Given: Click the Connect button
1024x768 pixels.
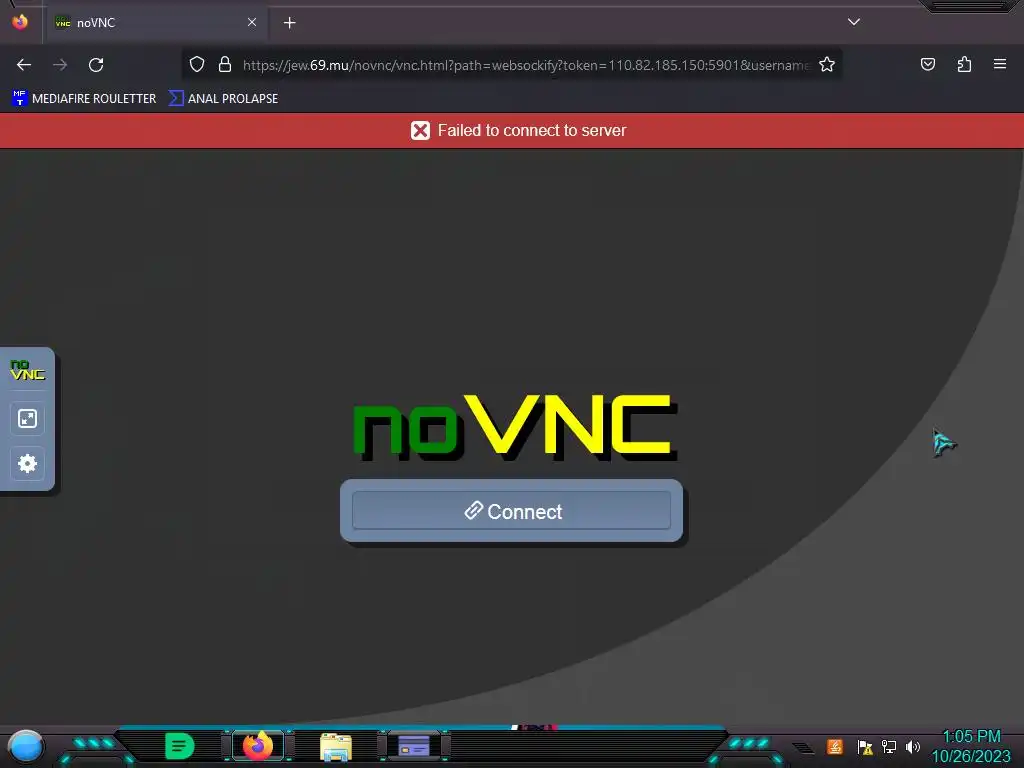Looking at the screenshot, I should [x=511, y=511].
